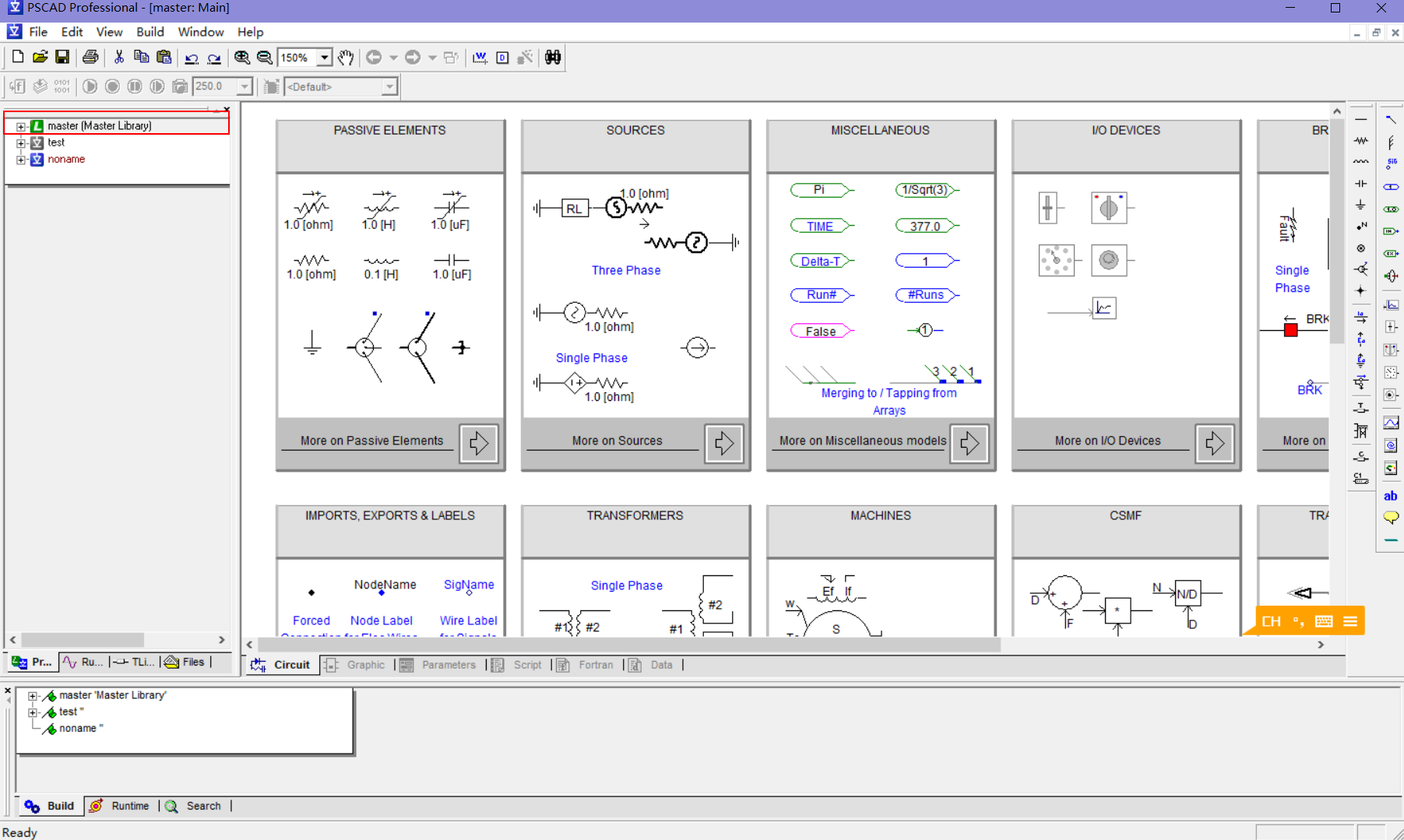The width and height of the screenshot is (1404, 840).
Task: Click the Zoom In magnifier icon
Action: pyautogui.click(x=242, y=58)
